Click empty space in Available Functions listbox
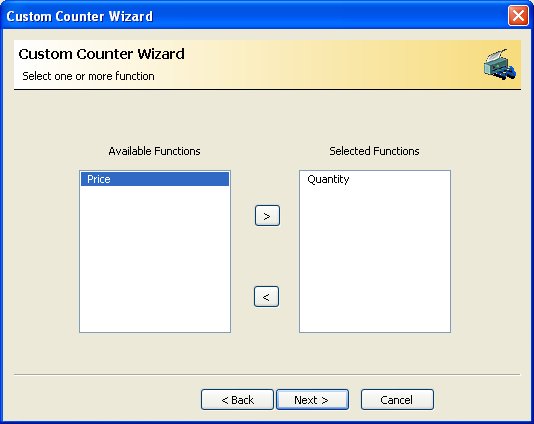This screenshot has width=534, height=424. (x=155, y=259)
